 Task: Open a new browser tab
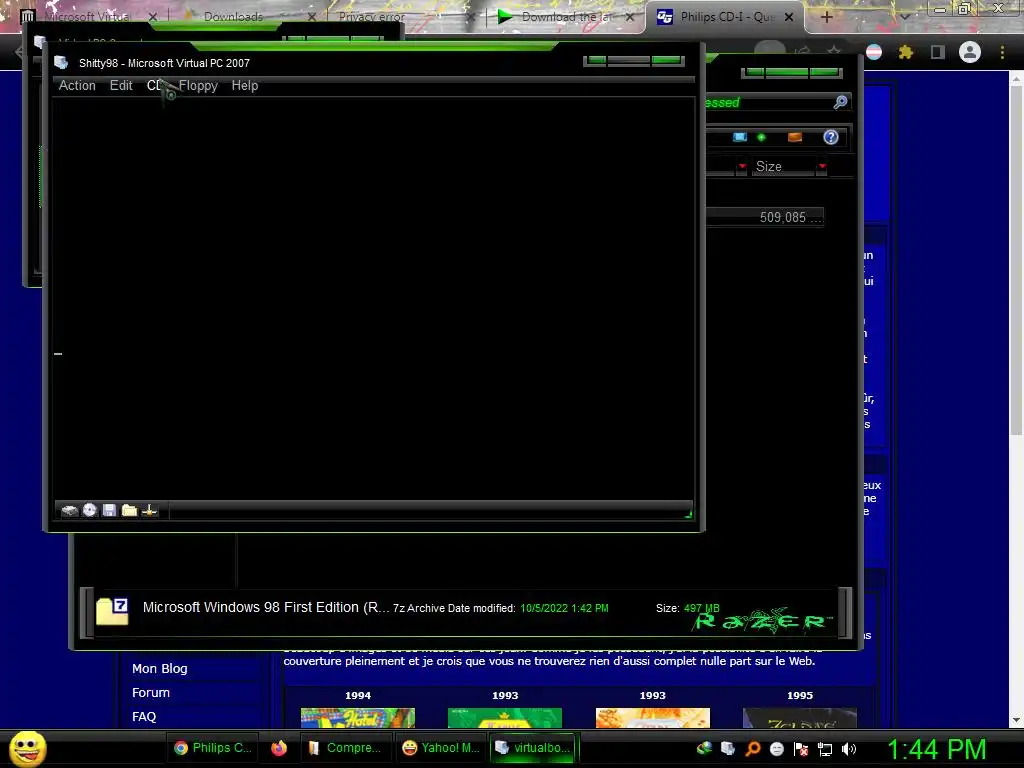tap(826, 17)
